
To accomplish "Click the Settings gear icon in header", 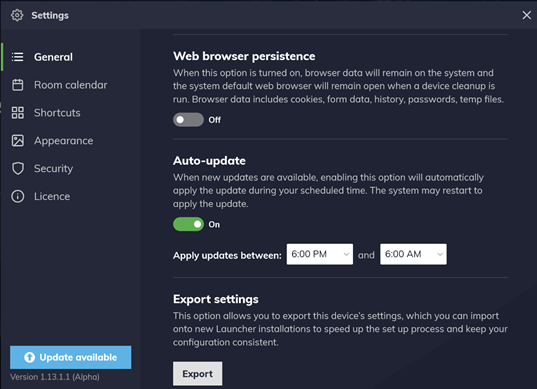I will tap(17, 15).
